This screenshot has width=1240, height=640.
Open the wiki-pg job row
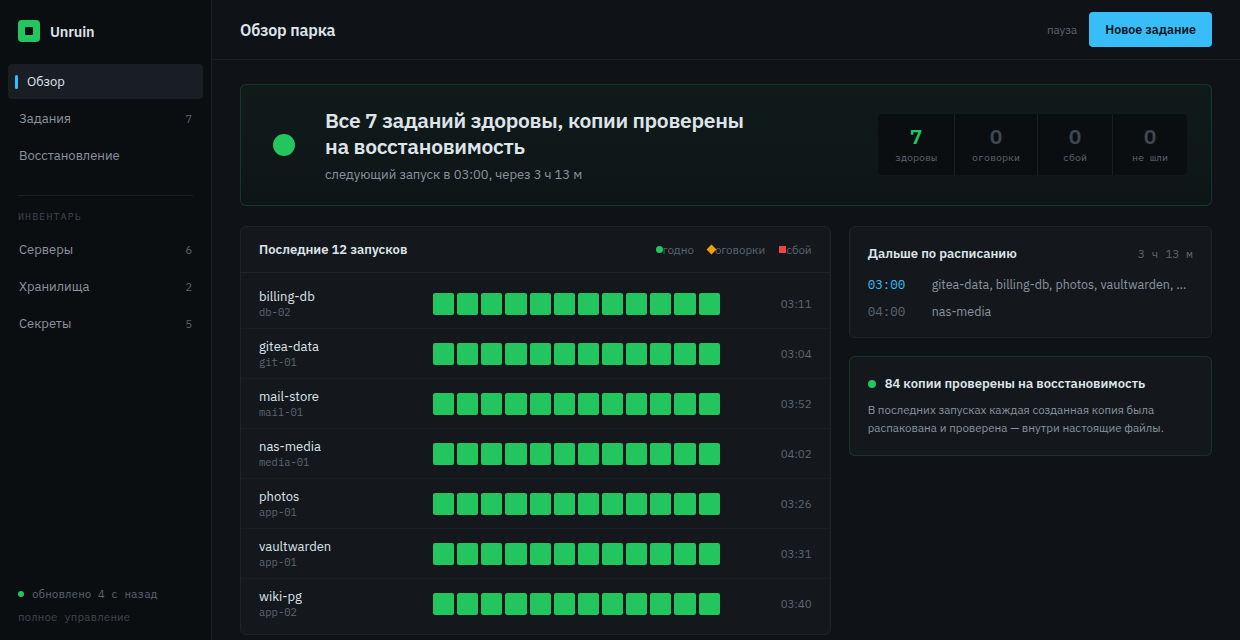pos(535,604)
